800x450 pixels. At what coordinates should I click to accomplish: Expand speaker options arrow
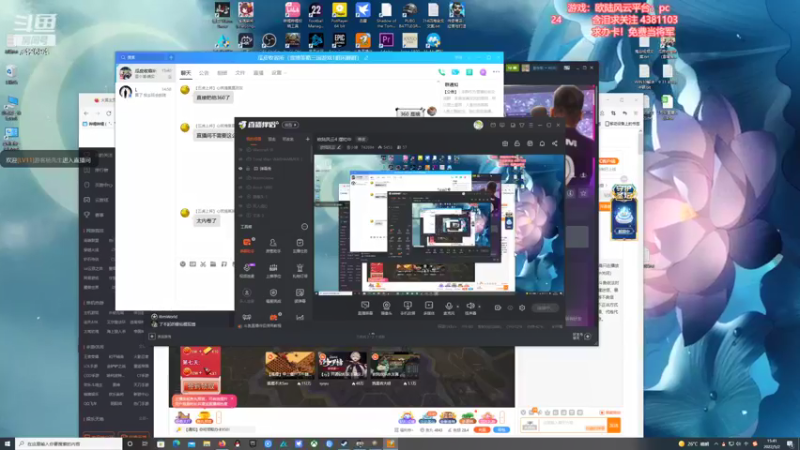pos(479,307)
